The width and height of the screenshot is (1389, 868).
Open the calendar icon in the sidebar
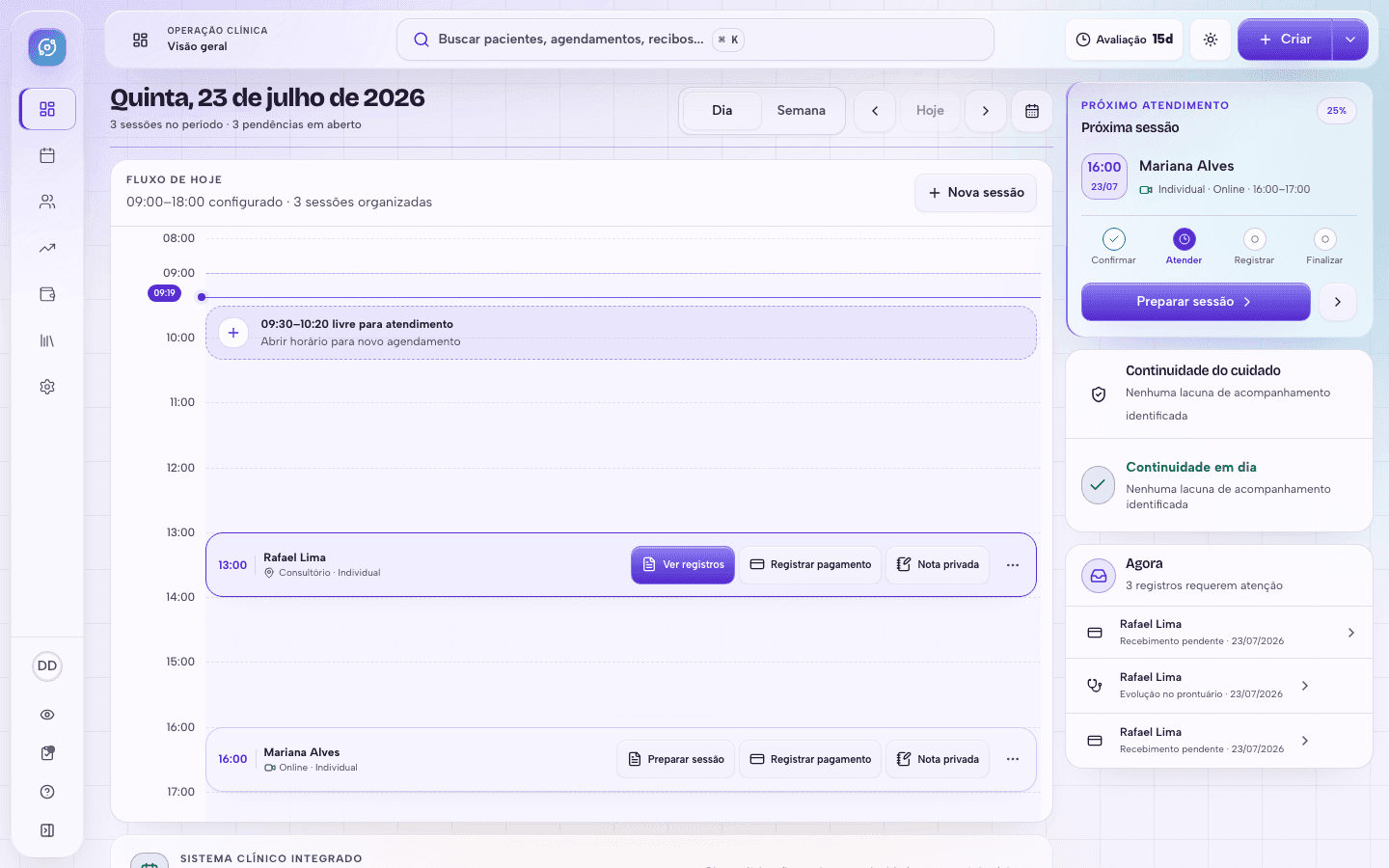(47, 155)
